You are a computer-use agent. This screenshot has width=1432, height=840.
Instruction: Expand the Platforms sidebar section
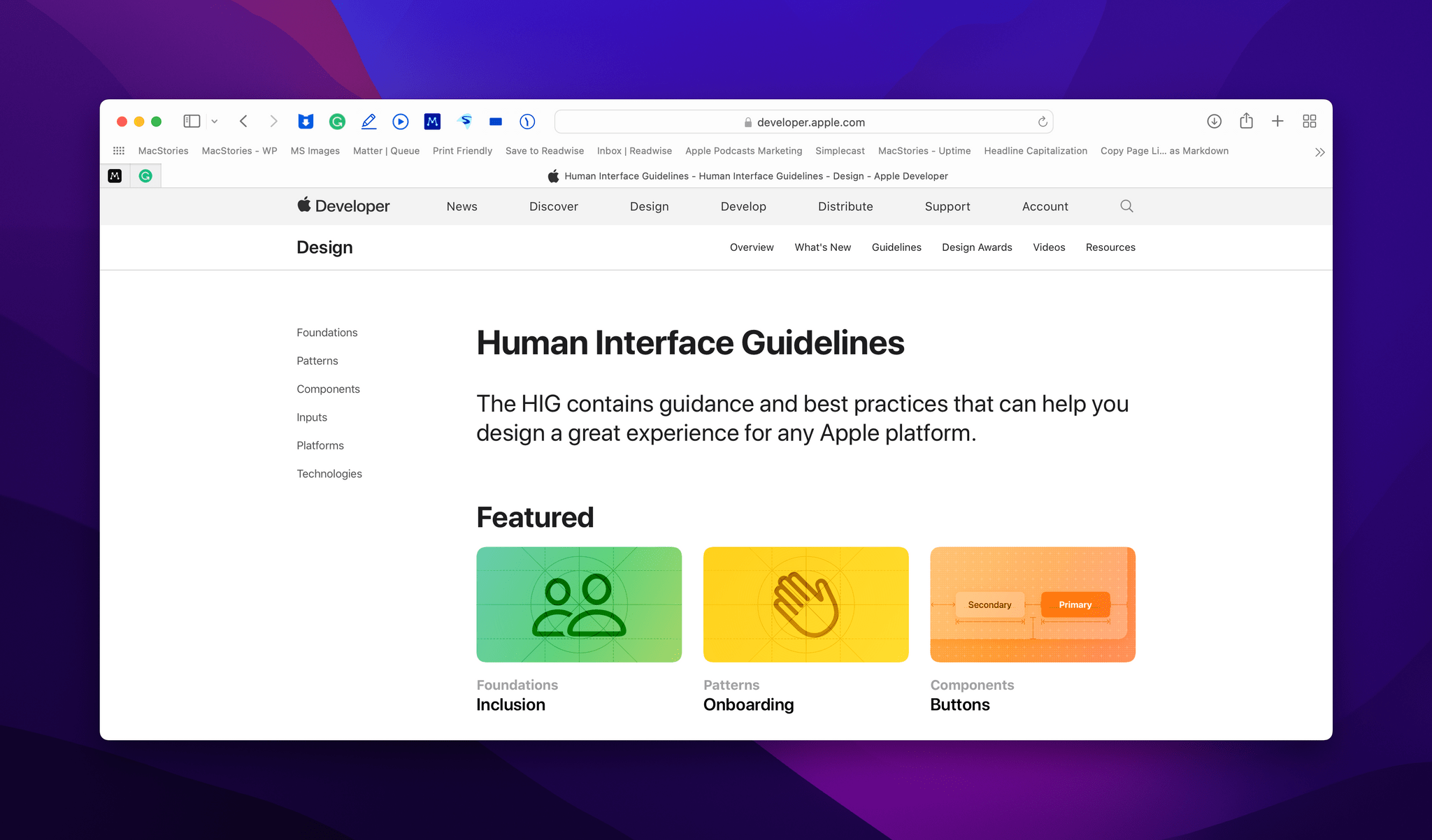click(x=319, y=445)
